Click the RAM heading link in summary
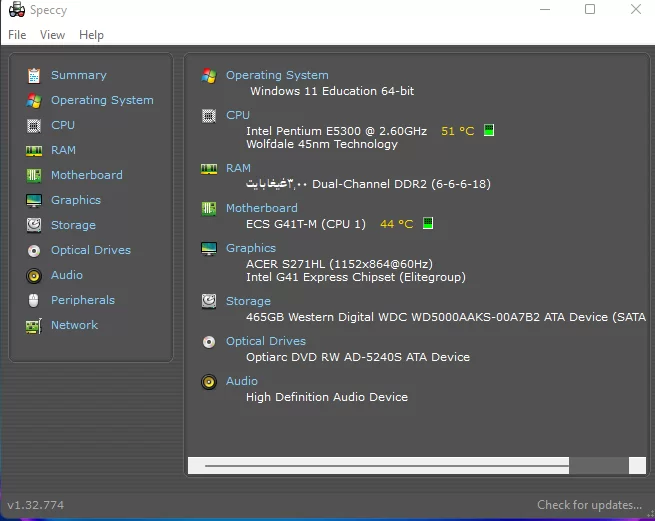This screenshot has height=521, width=655. (x=239, y=168)
